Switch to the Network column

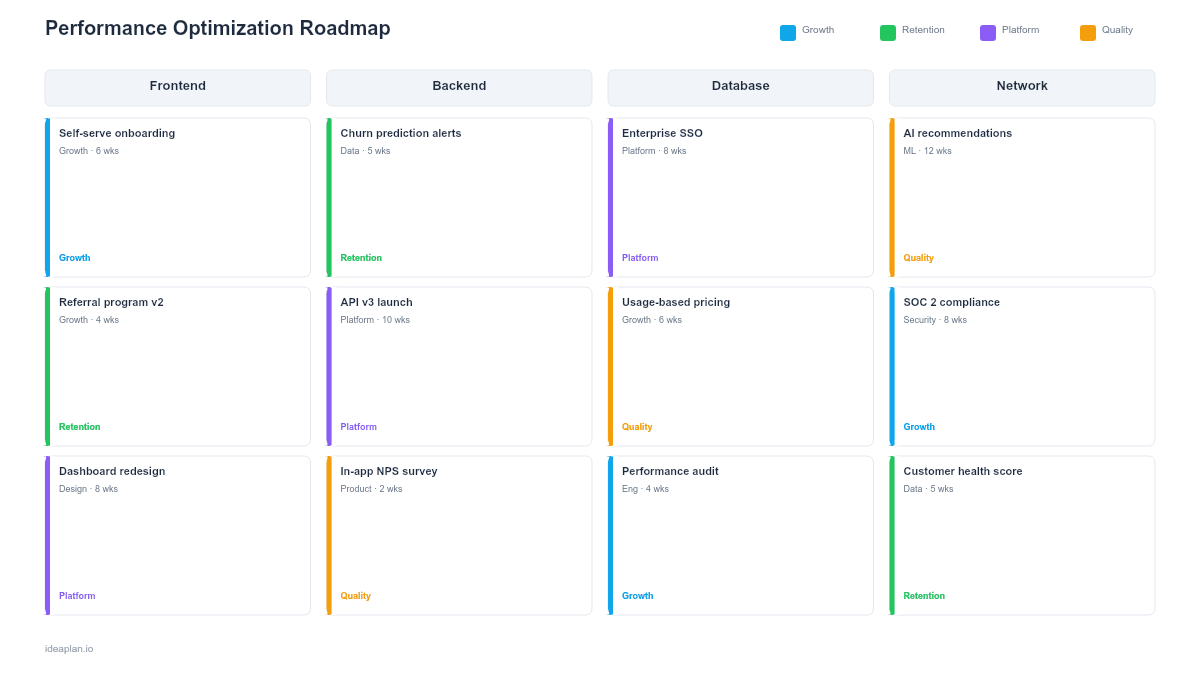click(x=1022, y=87)
